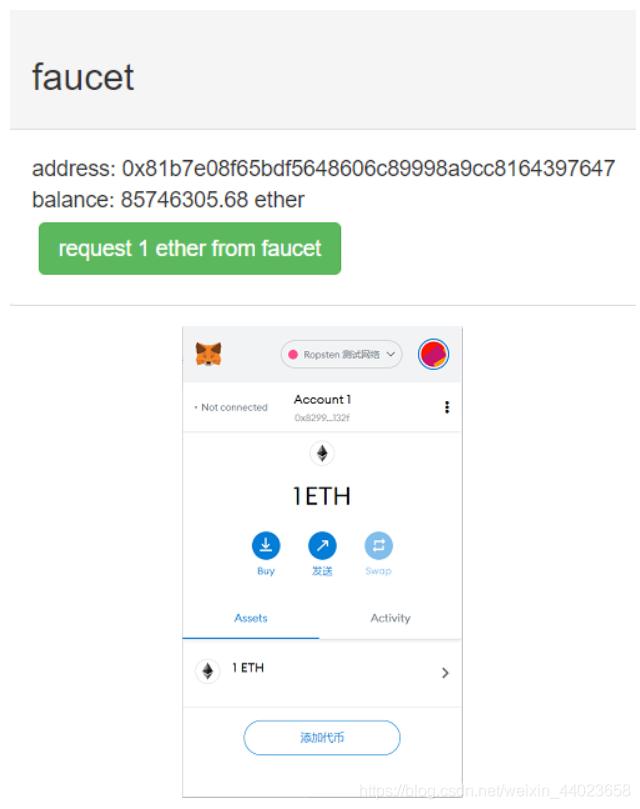Switch to the Assets tab
Screen dimensions: 640x809
point(251,618)
